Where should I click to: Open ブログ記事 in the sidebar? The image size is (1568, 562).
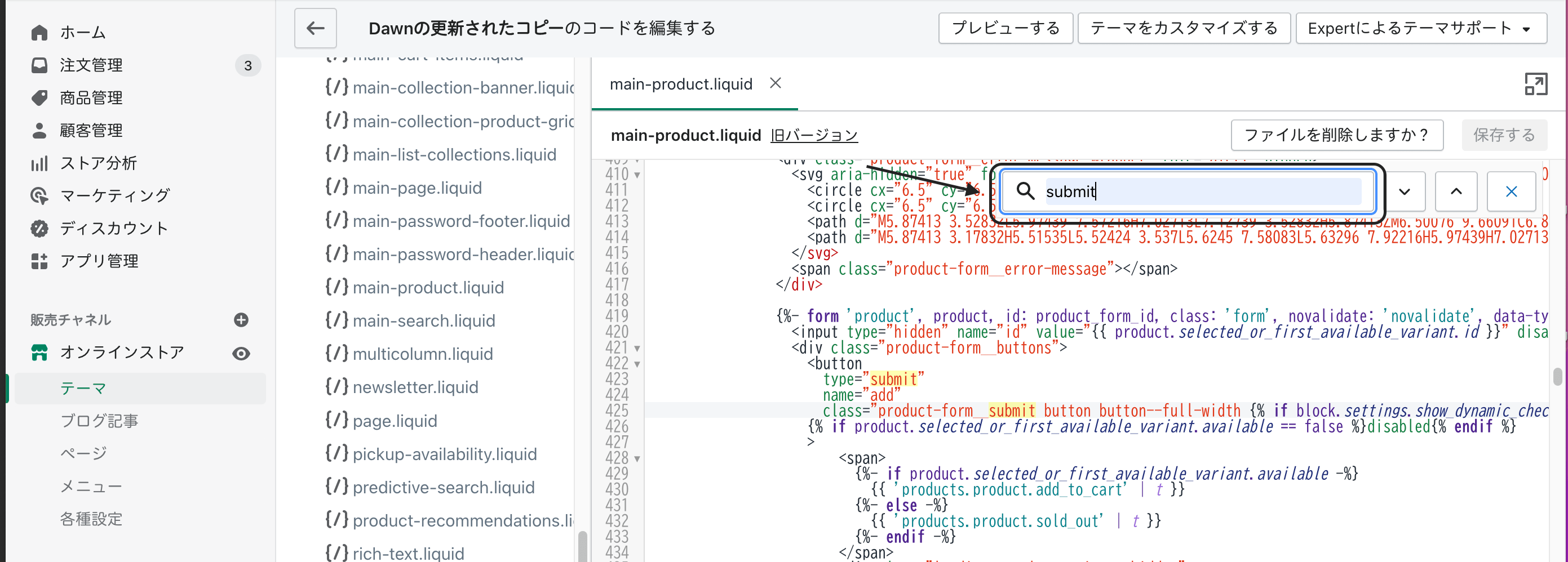tap(99, 420)
